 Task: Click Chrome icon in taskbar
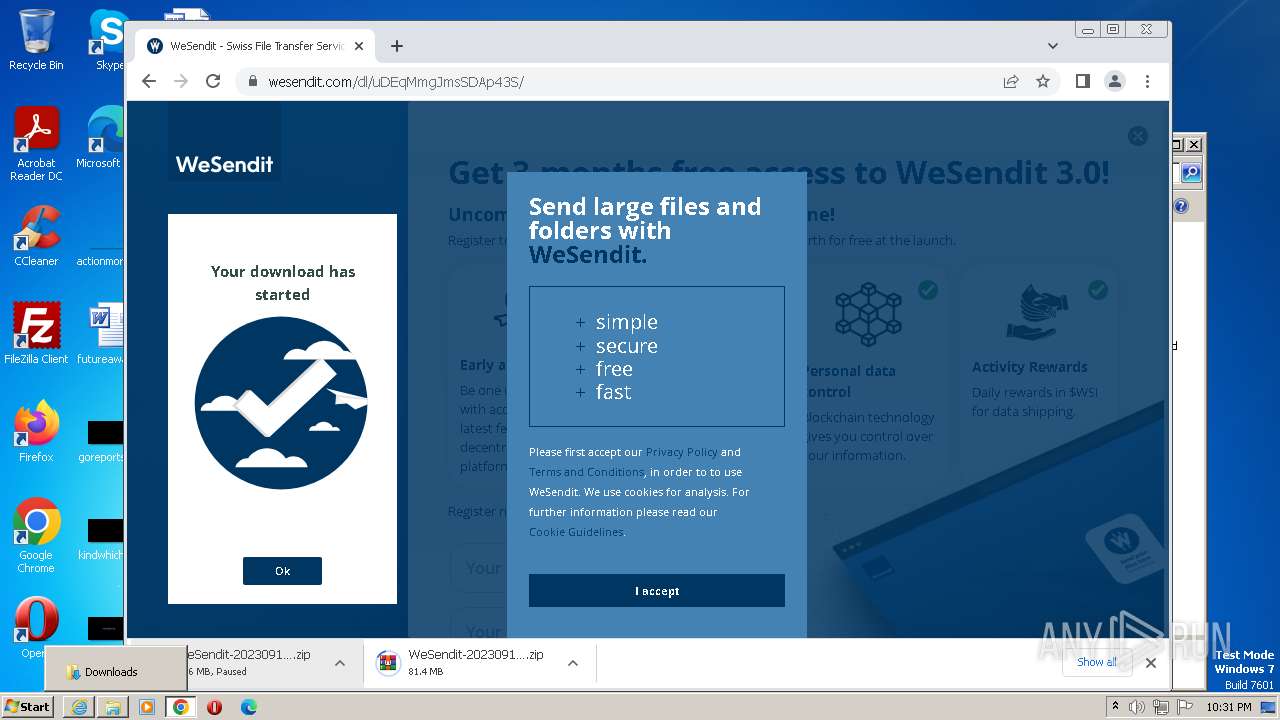(x=181, y=707)
